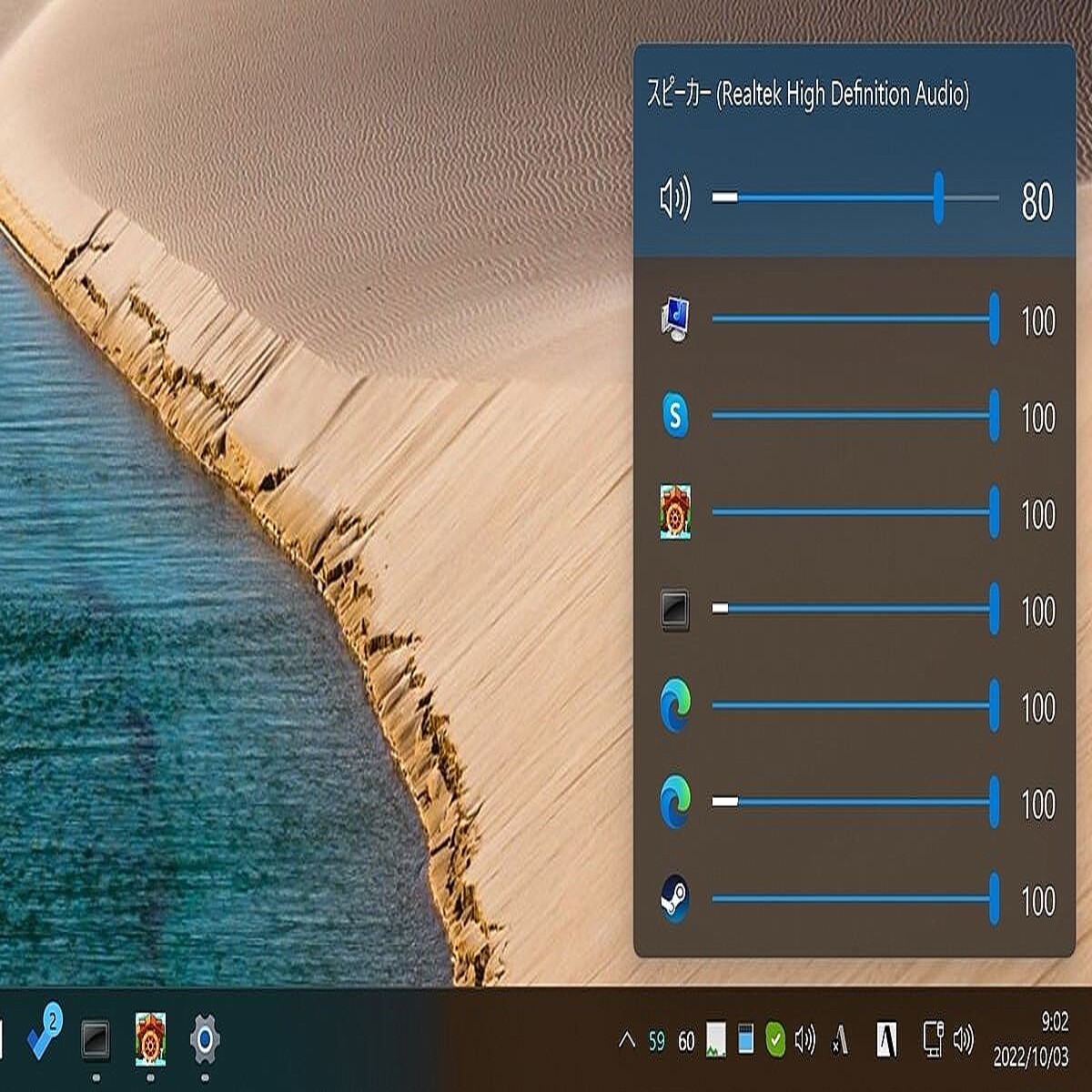Click the ship wheel game icon in mixer

[x=674, y=512]
